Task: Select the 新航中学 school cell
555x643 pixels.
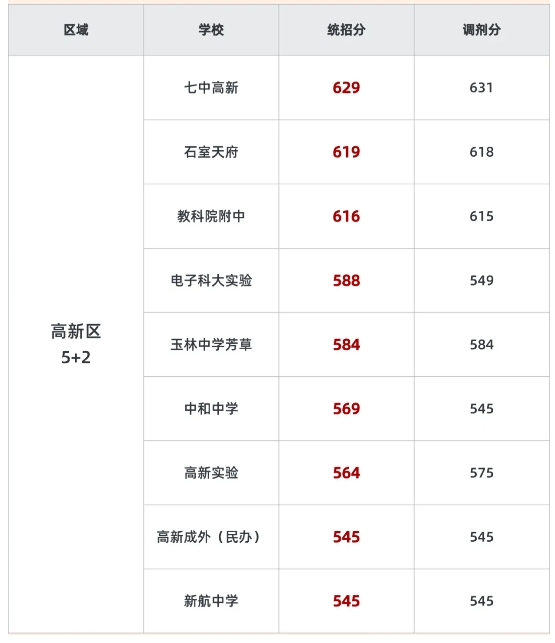Action: [x=211, y=601]
